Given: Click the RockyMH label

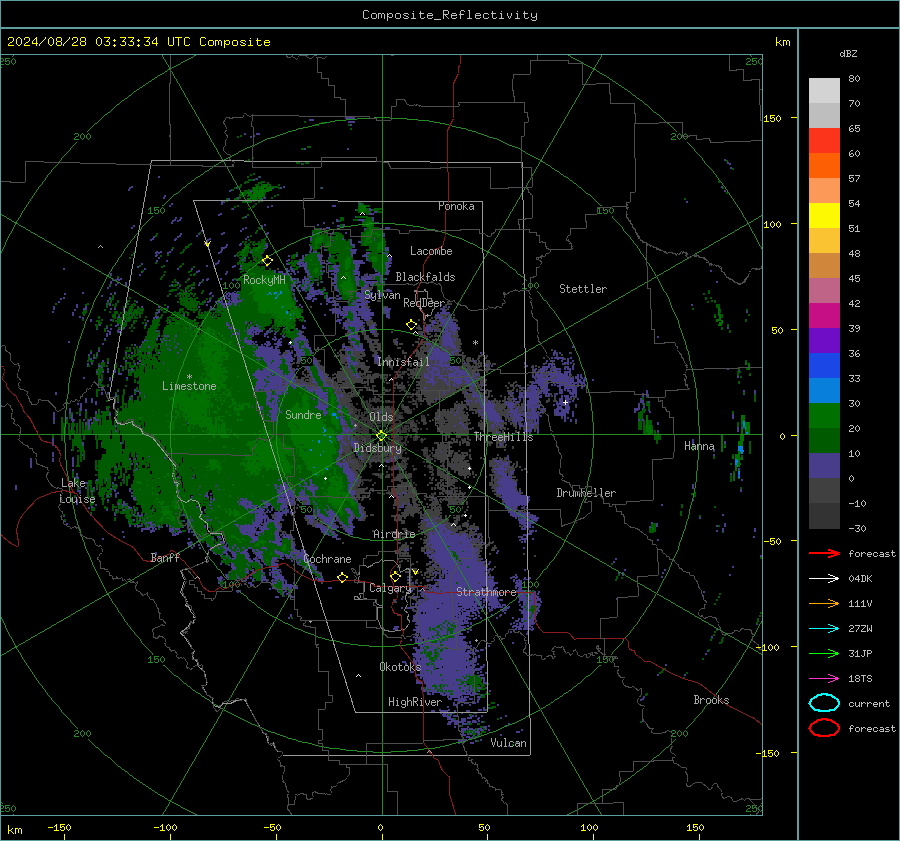Looking at the screenshot, I should click(264, 280).
